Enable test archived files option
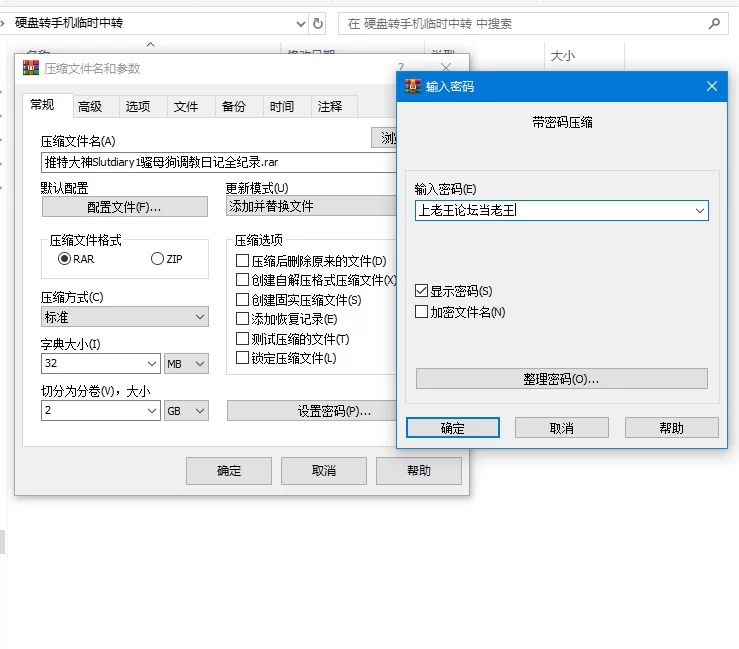This screenshot has height=649, width=739. pos(242,339)
